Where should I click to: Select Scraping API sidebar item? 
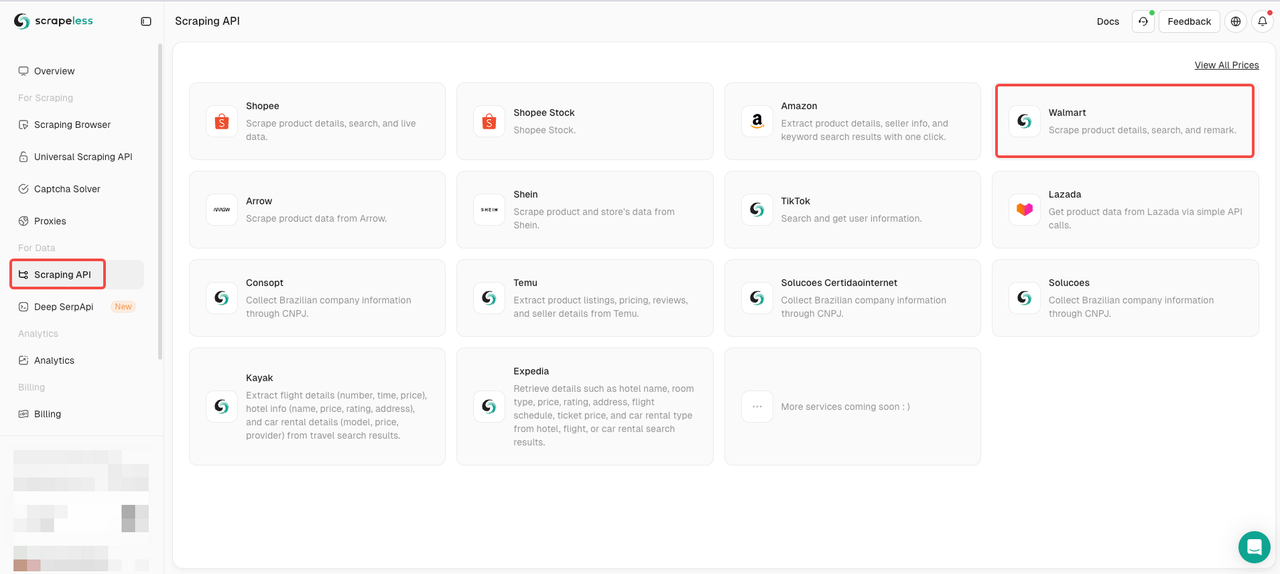(x=77, y=274)
